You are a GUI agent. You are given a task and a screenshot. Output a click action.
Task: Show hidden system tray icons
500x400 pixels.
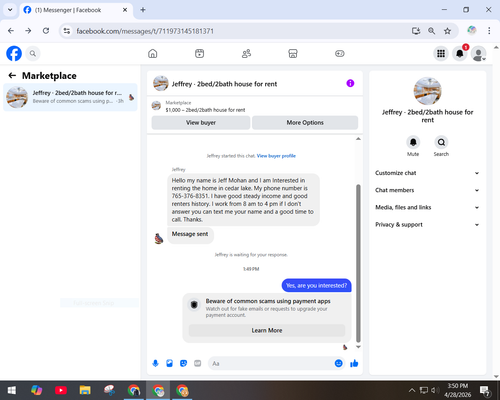tap(412, 390)
